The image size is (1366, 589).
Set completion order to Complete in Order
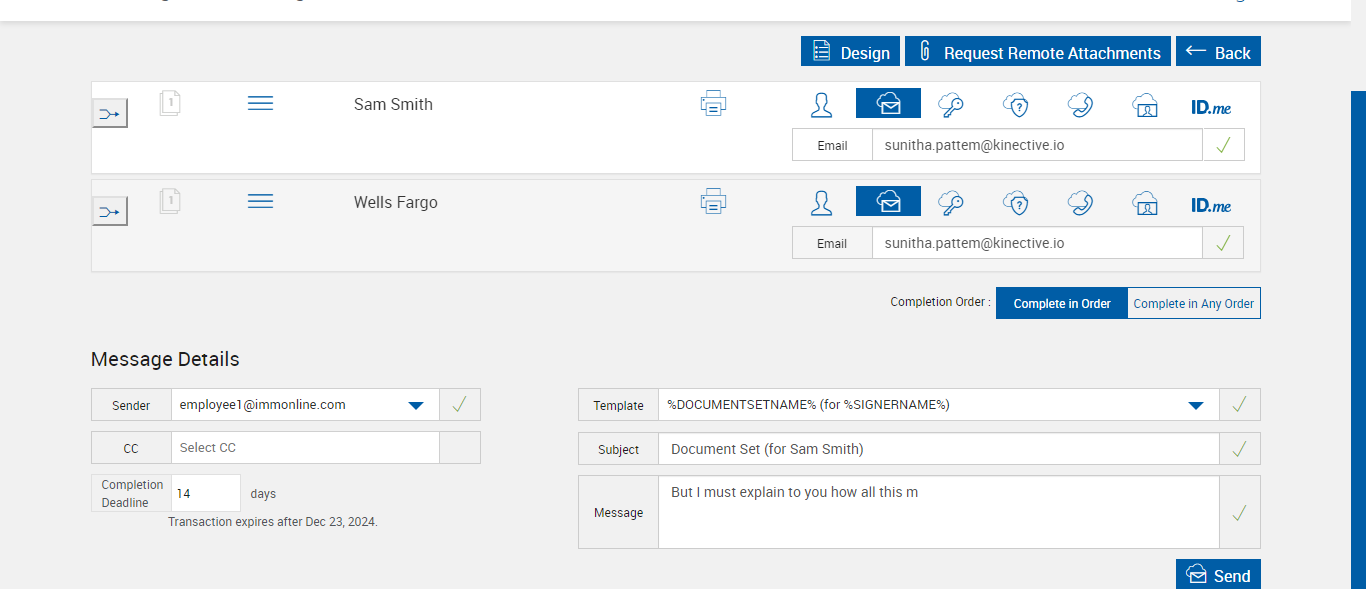pos(1062,304)
